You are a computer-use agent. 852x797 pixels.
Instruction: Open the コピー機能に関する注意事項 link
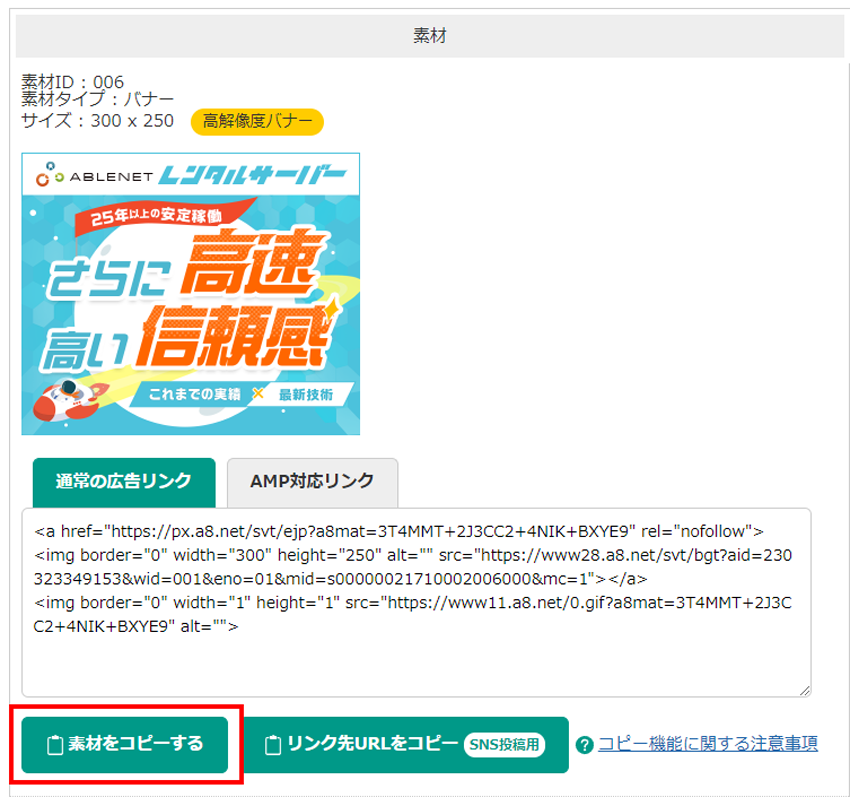708,743
